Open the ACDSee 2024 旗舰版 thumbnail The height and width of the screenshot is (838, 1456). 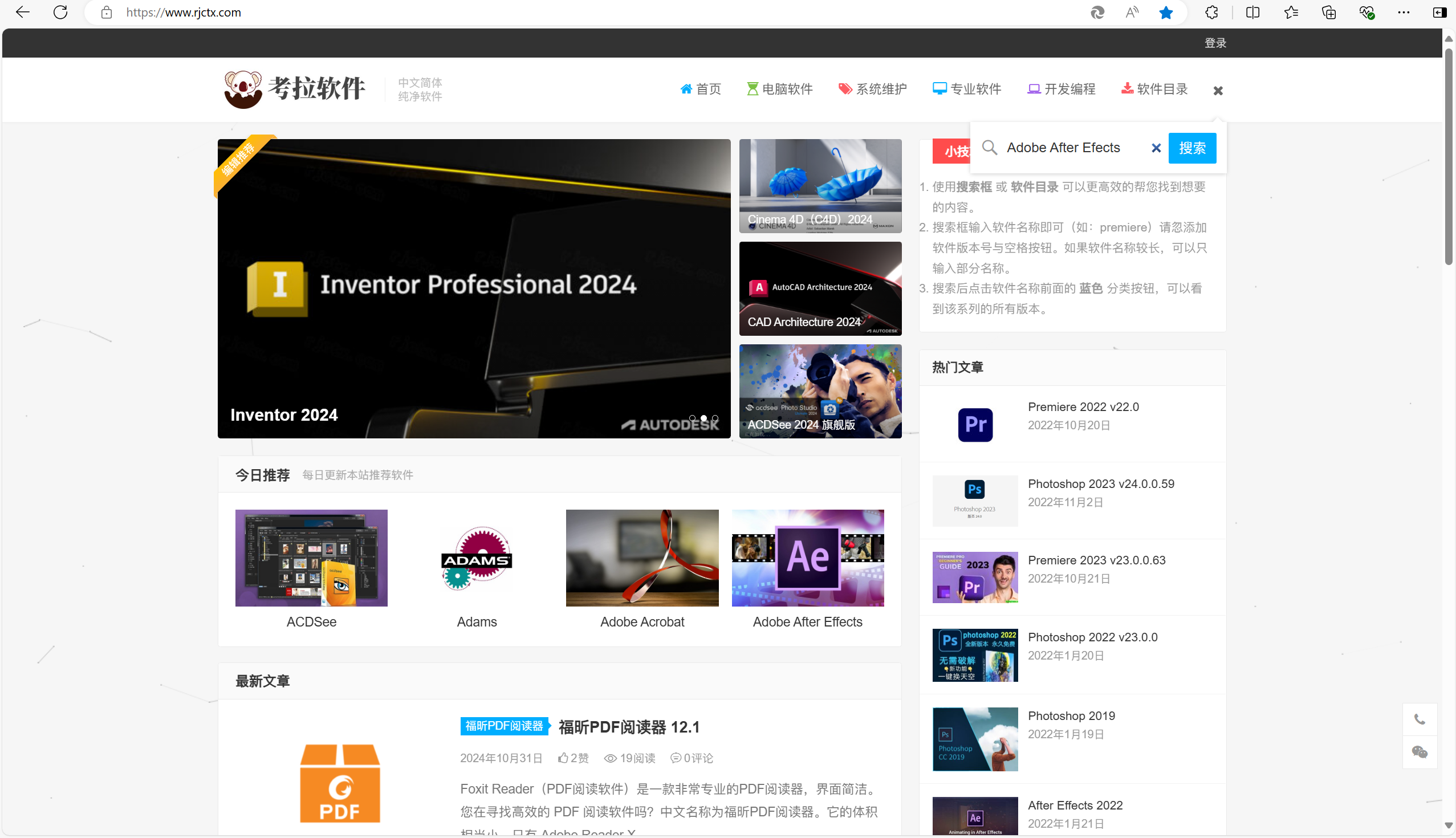820,391
